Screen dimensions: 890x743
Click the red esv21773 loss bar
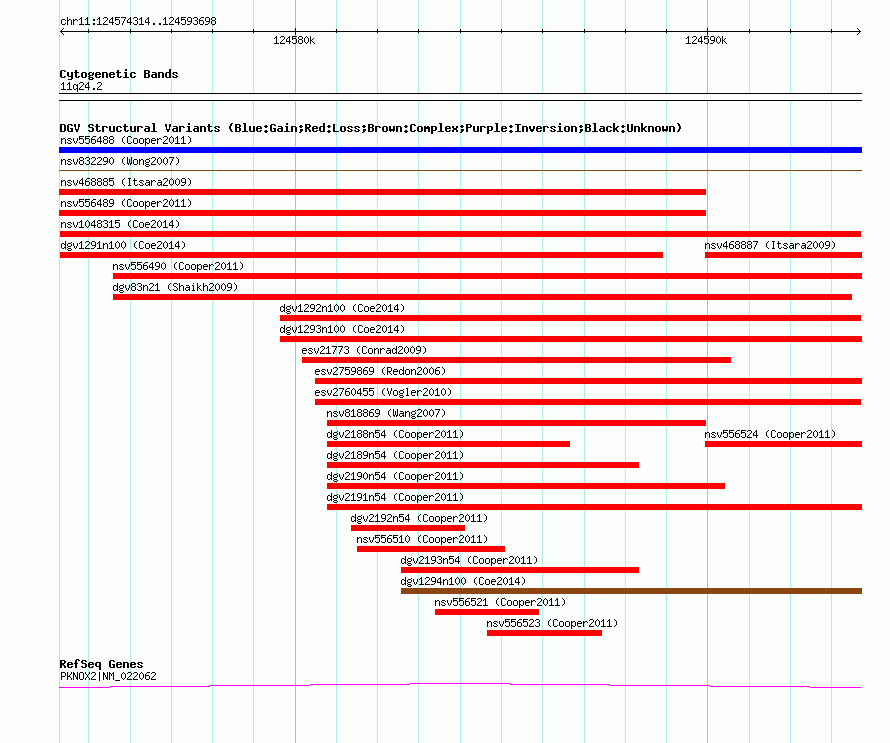pyautogui.click(x=517, y=360)
